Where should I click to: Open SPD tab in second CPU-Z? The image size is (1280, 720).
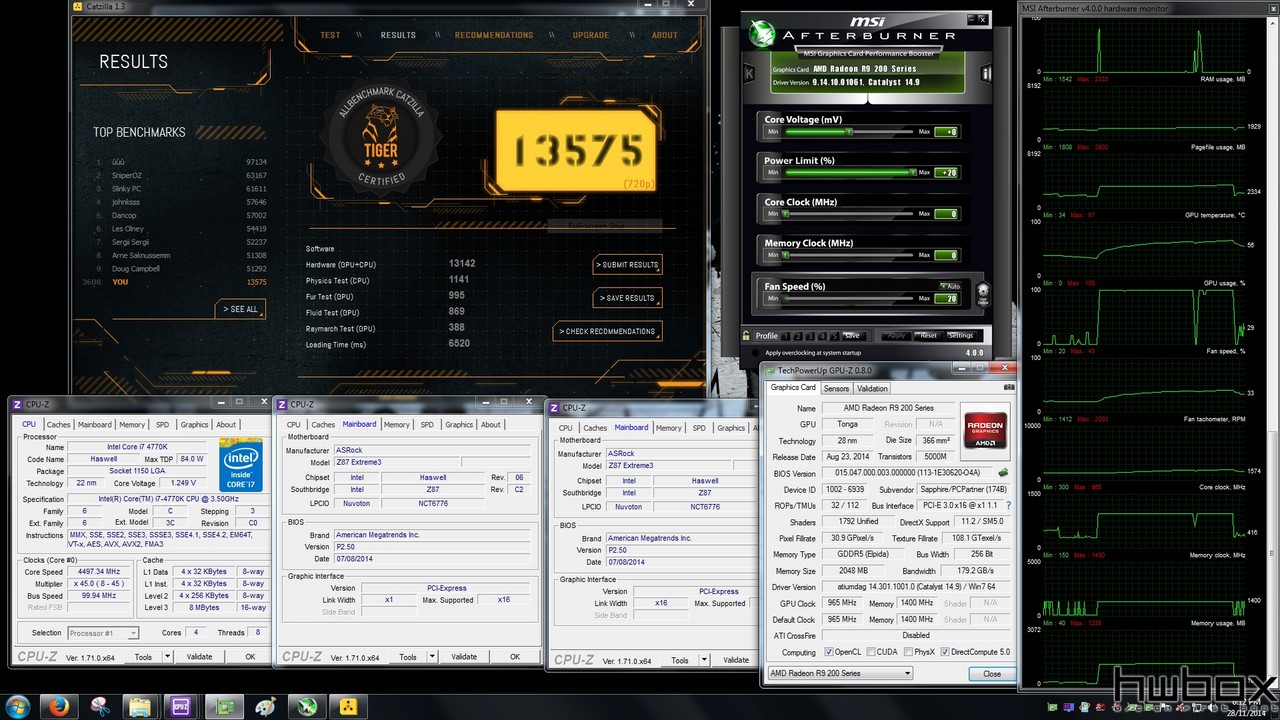coord(427,425)
